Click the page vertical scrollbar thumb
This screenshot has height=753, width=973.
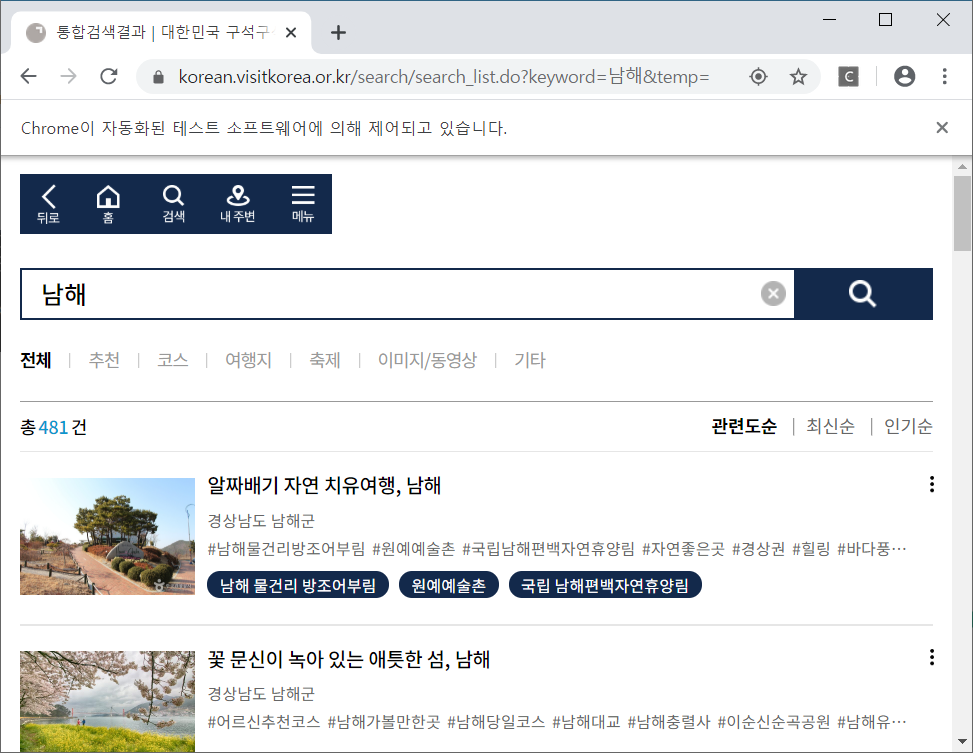pos(962,214)
